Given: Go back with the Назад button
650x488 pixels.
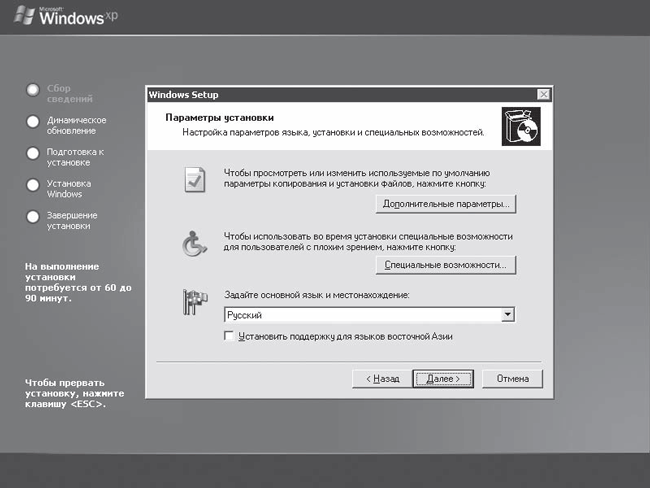Looking at the screenshot, I should [x=382, y=379].
